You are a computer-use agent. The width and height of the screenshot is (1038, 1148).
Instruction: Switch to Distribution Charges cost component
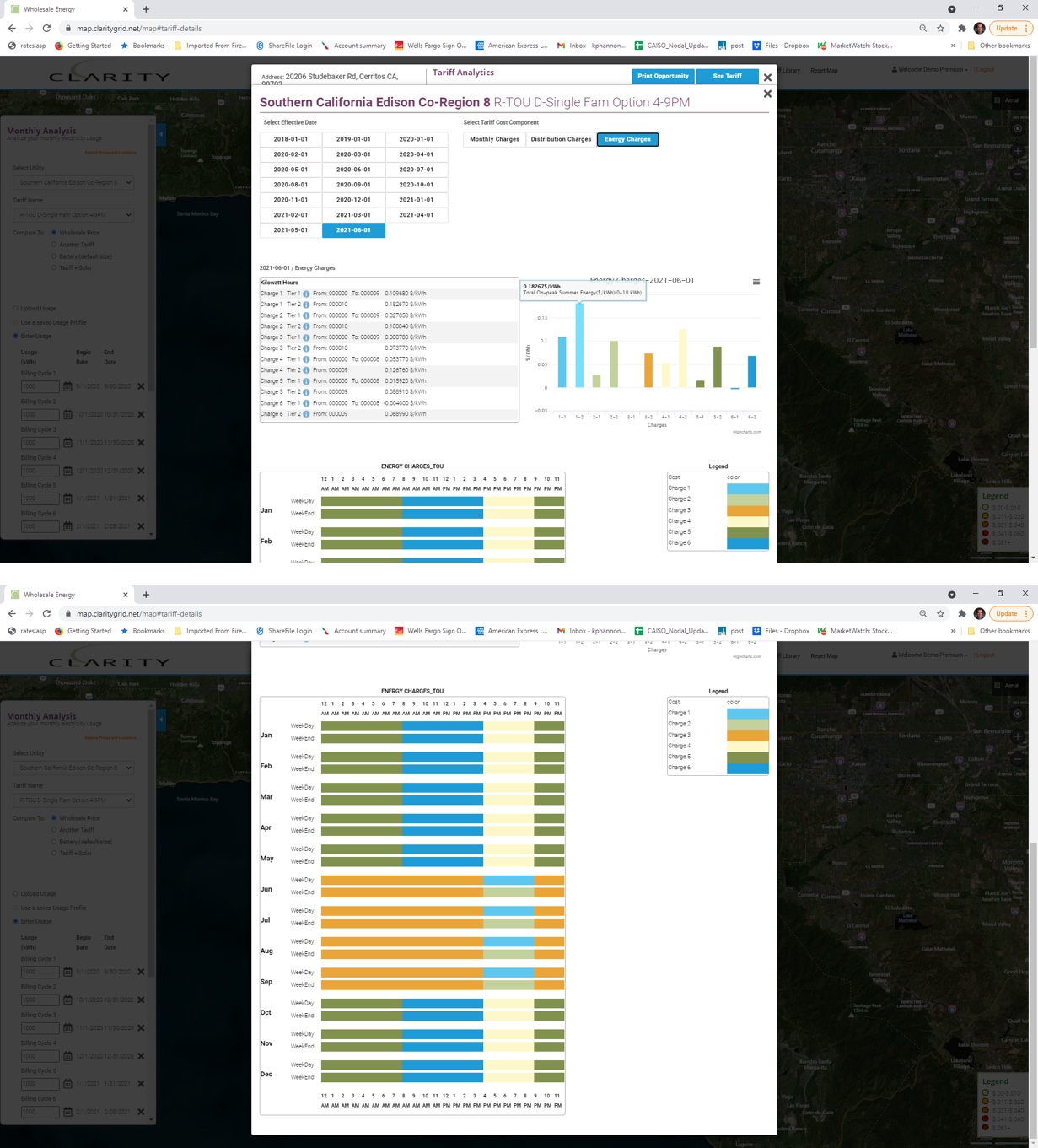[x=561, y=139]
